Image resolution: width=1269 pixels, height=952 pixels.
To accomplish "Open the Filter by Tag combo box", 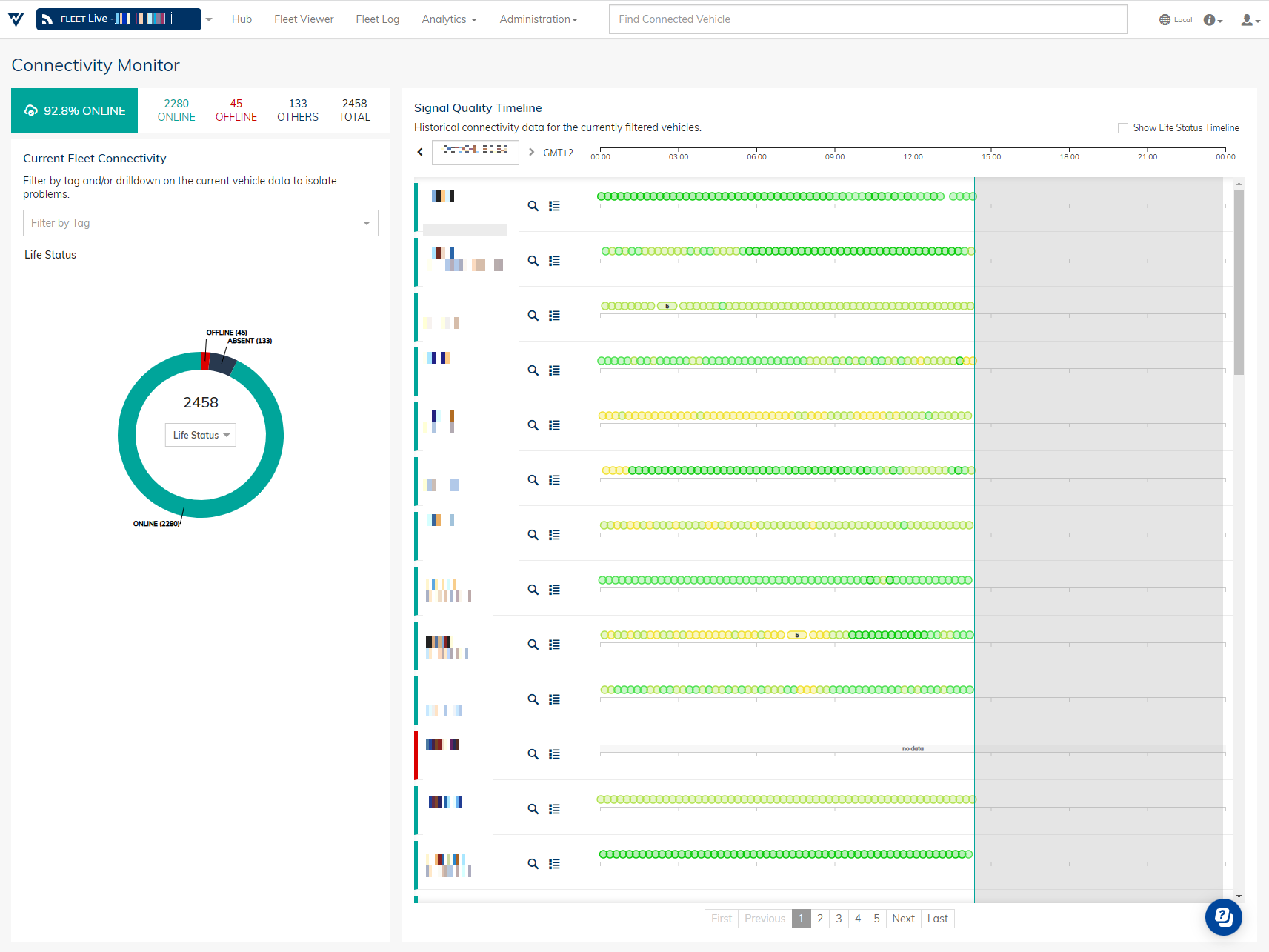I will pos(201,223).
